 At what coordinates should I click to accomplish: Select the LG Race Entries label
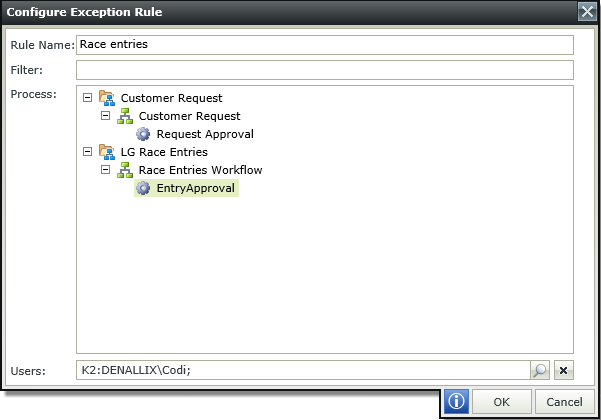click(164, 152)
